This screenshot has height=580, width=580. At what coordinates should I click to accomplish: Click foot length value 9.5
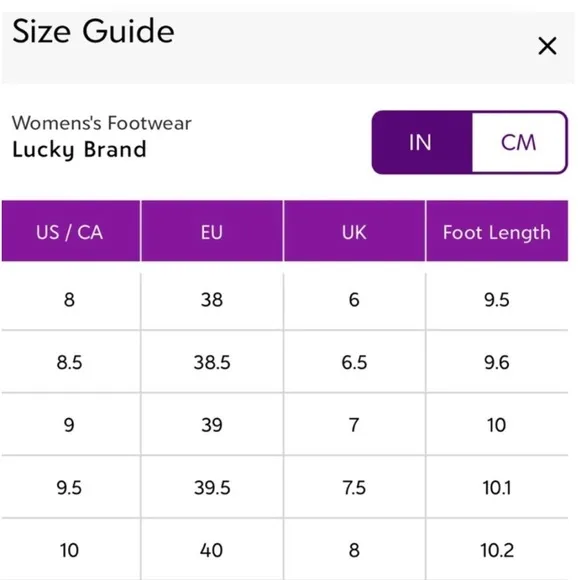click(x=497, y=300)
